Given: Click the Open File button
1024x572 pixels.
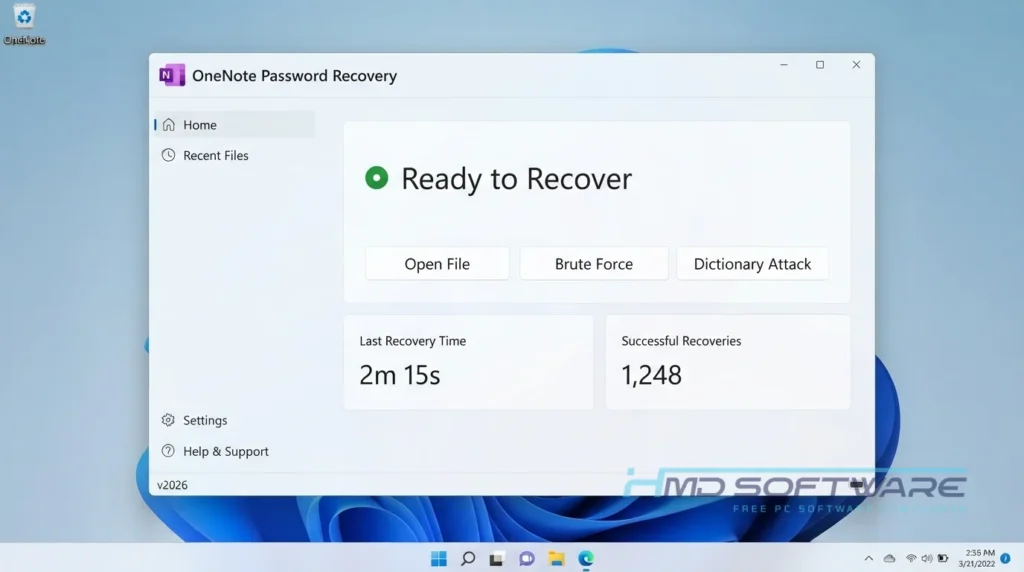Looking at the screenshot, I should click(437, 264).
